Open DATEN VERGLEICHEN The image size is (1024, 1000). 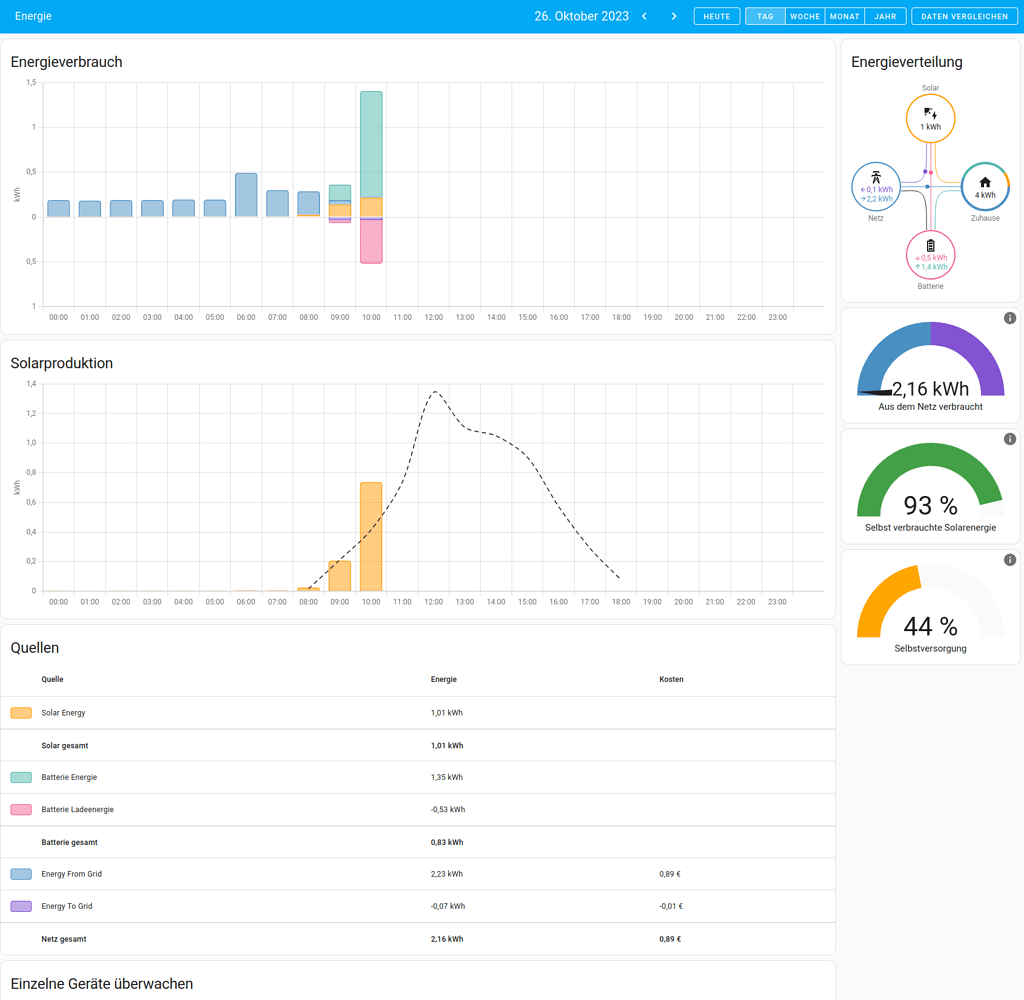963,16
